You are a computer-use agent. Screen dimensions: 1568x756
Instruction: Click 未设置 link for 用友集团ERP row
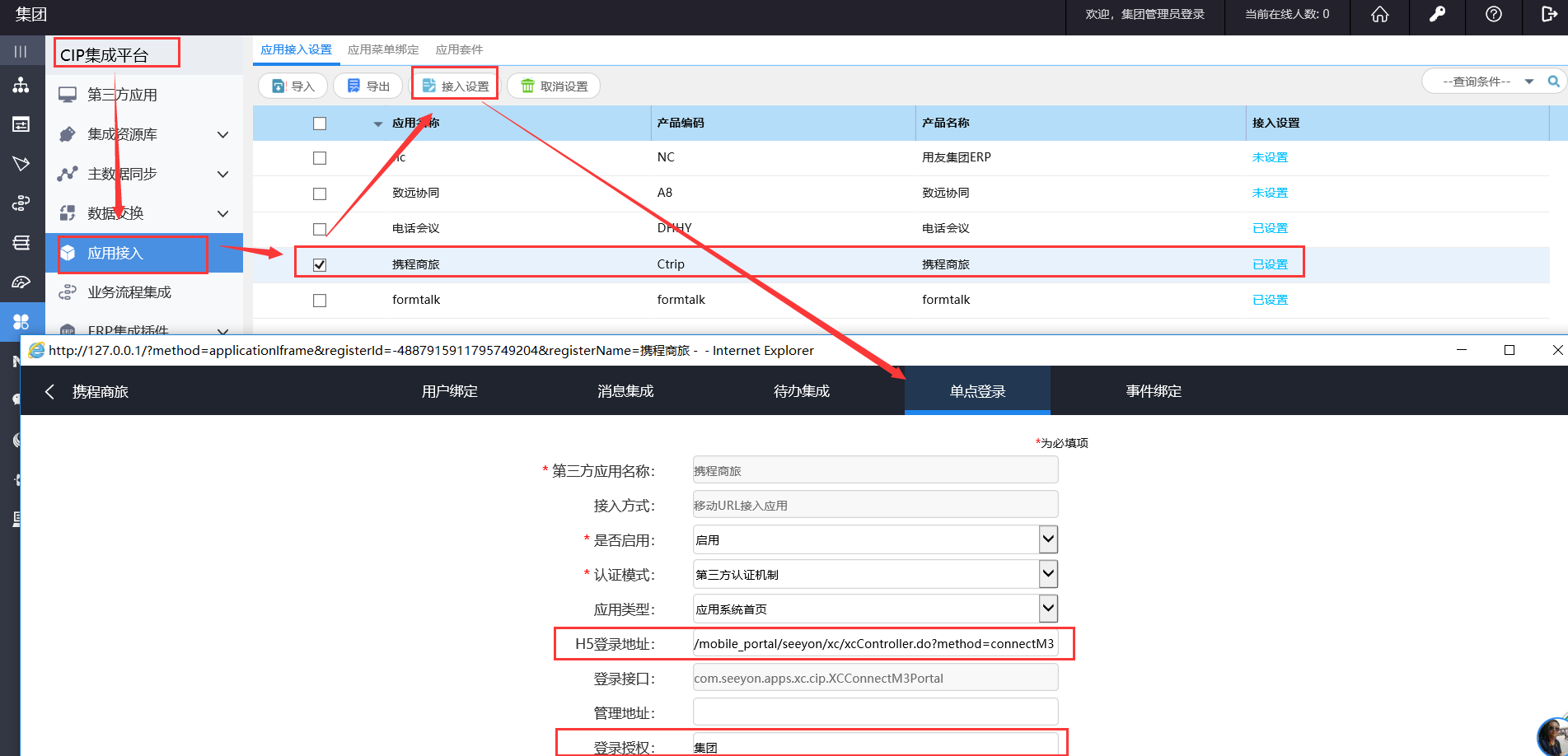click(1269, 157)
